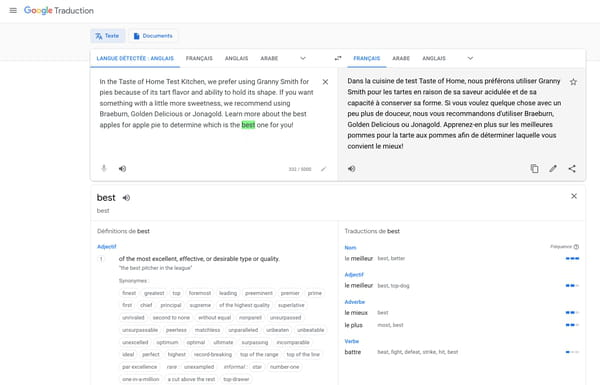
Task: Select synonym chip top-drawer
Action: (236, 379)
